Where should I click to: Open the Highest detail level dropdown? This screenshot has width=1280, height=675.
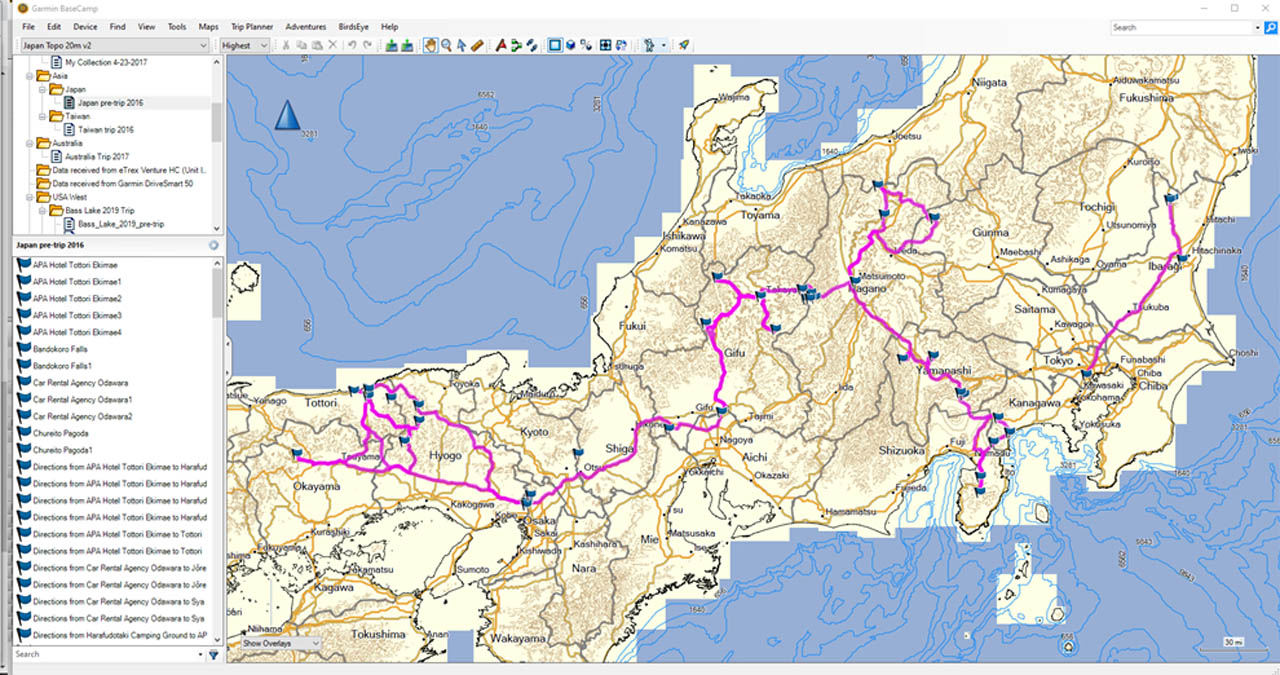pos(245,45)
